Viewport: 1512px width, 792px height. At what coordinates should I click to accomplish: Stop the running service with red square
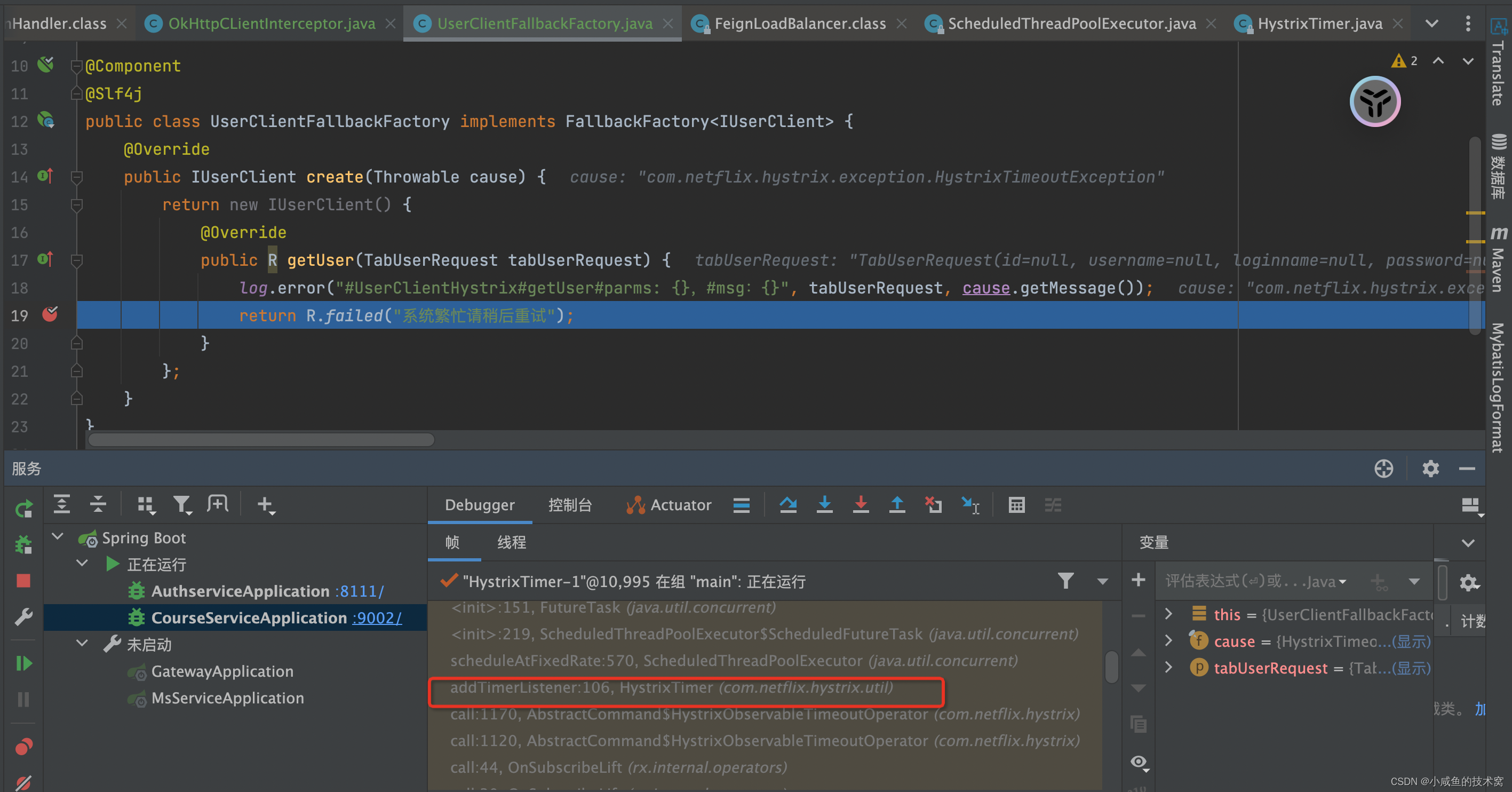coord(23,581)
